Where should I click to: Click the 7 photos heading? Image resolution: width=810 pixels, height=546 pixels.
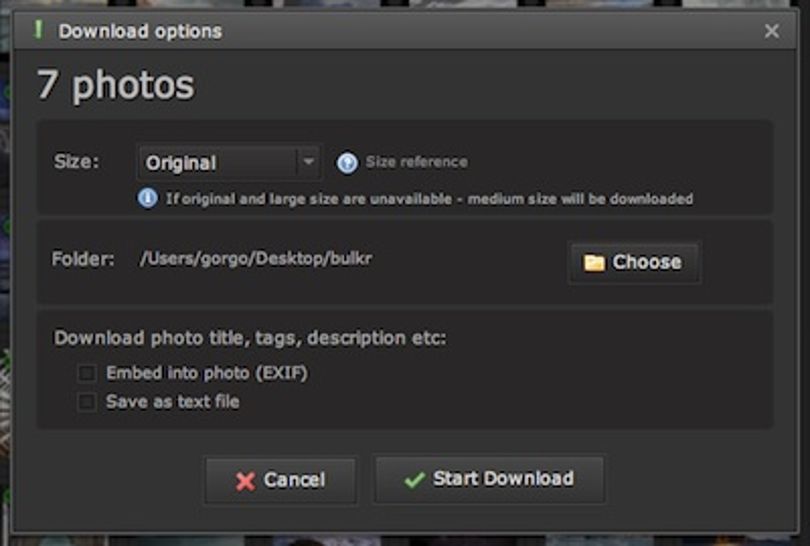116,85
